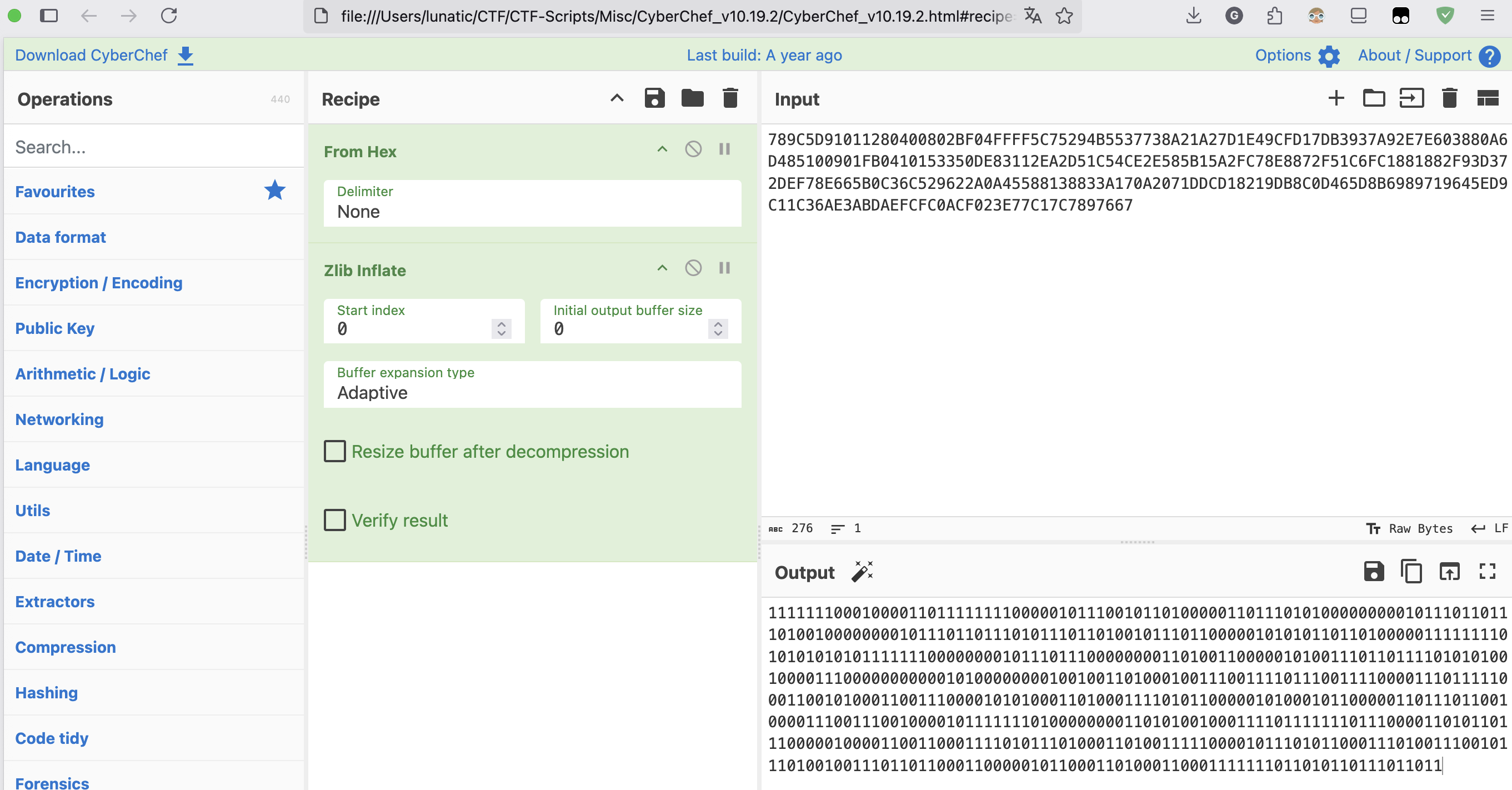Expand Data format category
1512x790 pixels.
(x=154, y=237)
